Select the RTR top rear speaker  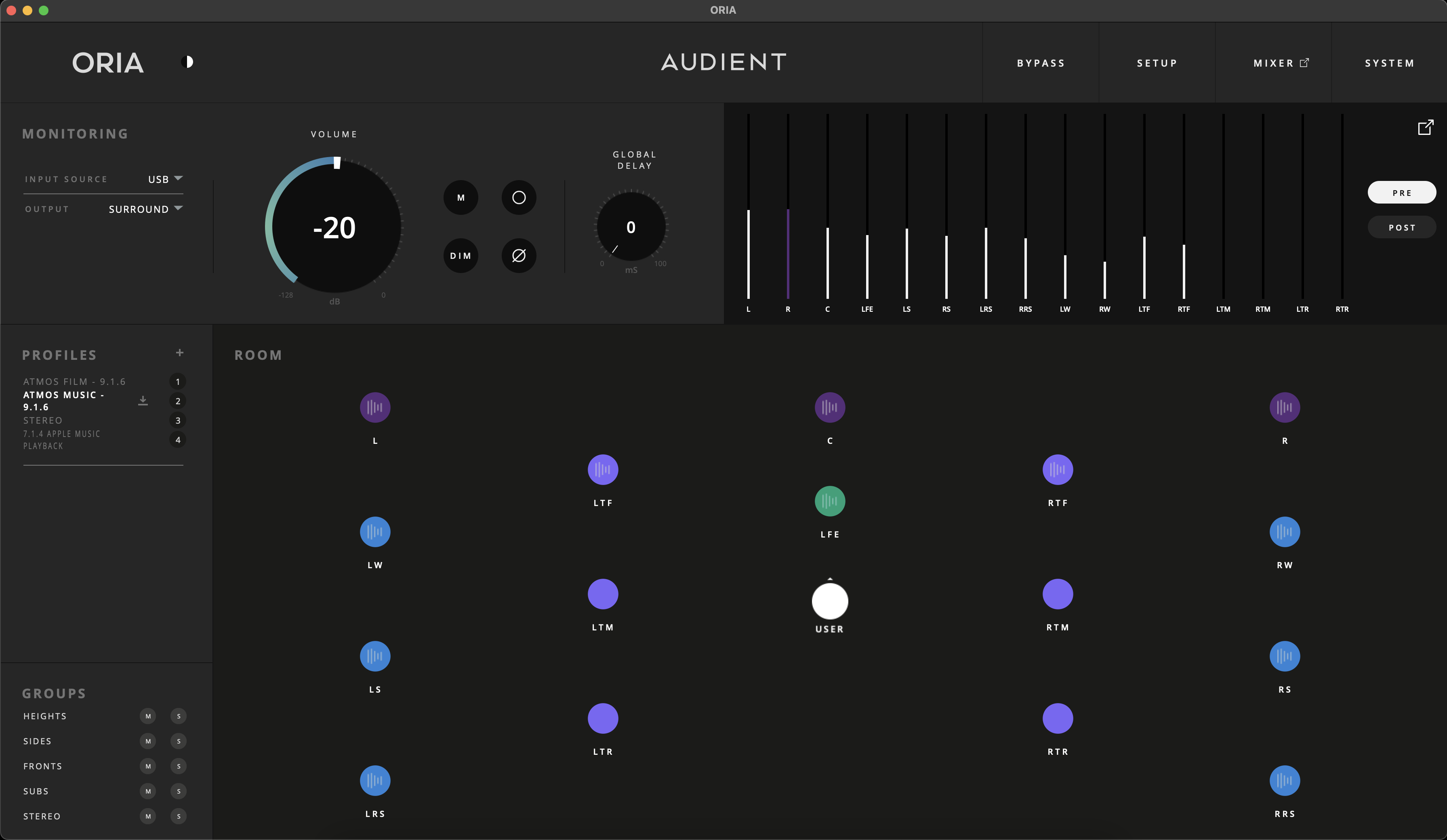click(1058, 718)
